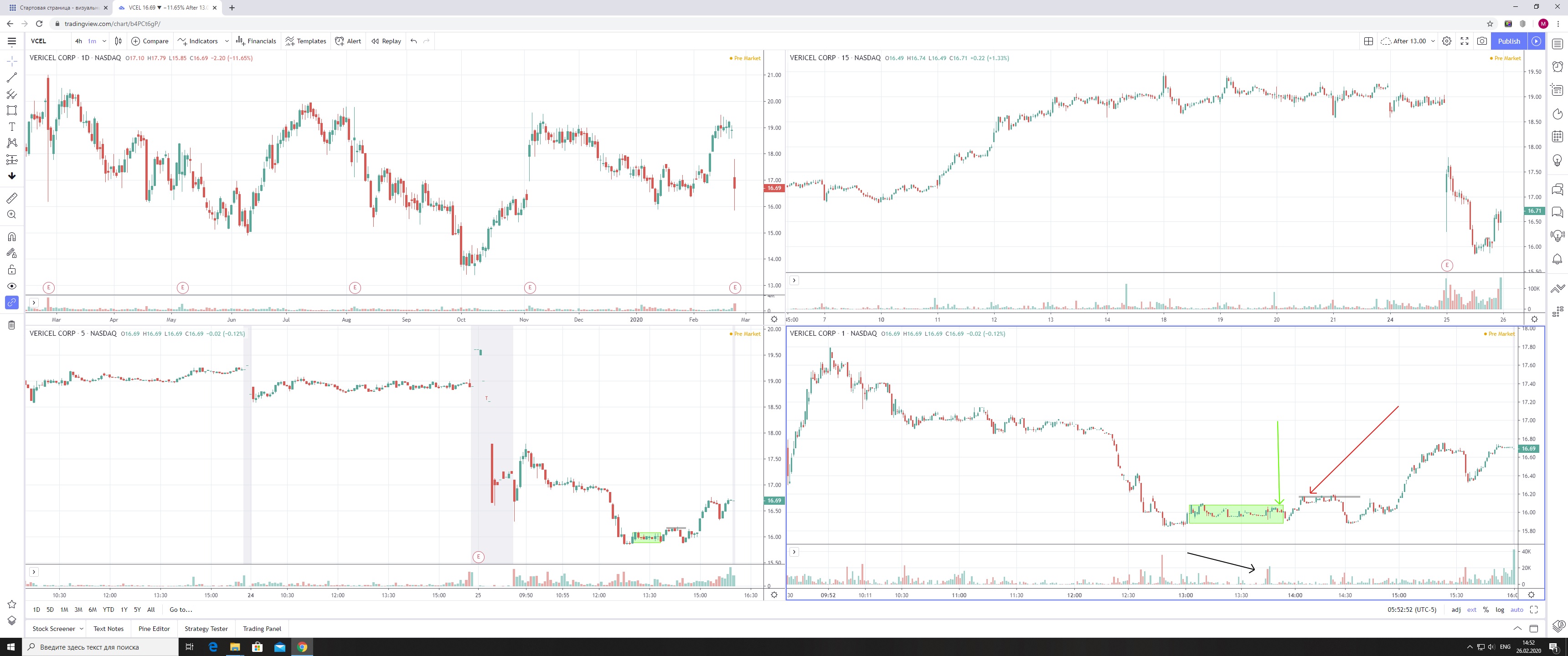Toggle Lock All Drawing Tools
1568x656 pixels.
(x=11, y=270)
